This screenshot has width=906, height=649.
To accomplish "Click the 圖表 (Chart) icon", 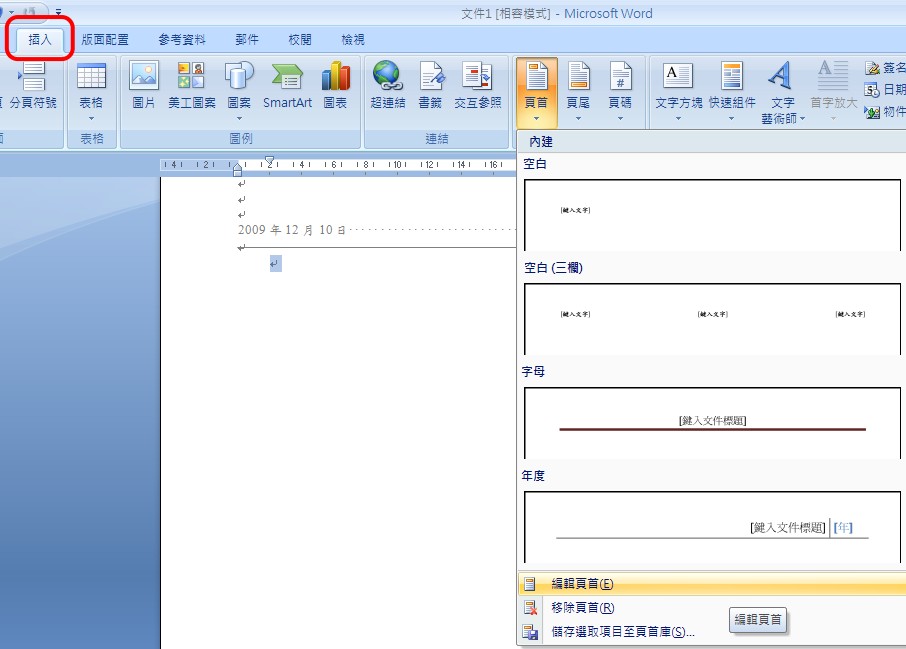I will tap(335, 84).
